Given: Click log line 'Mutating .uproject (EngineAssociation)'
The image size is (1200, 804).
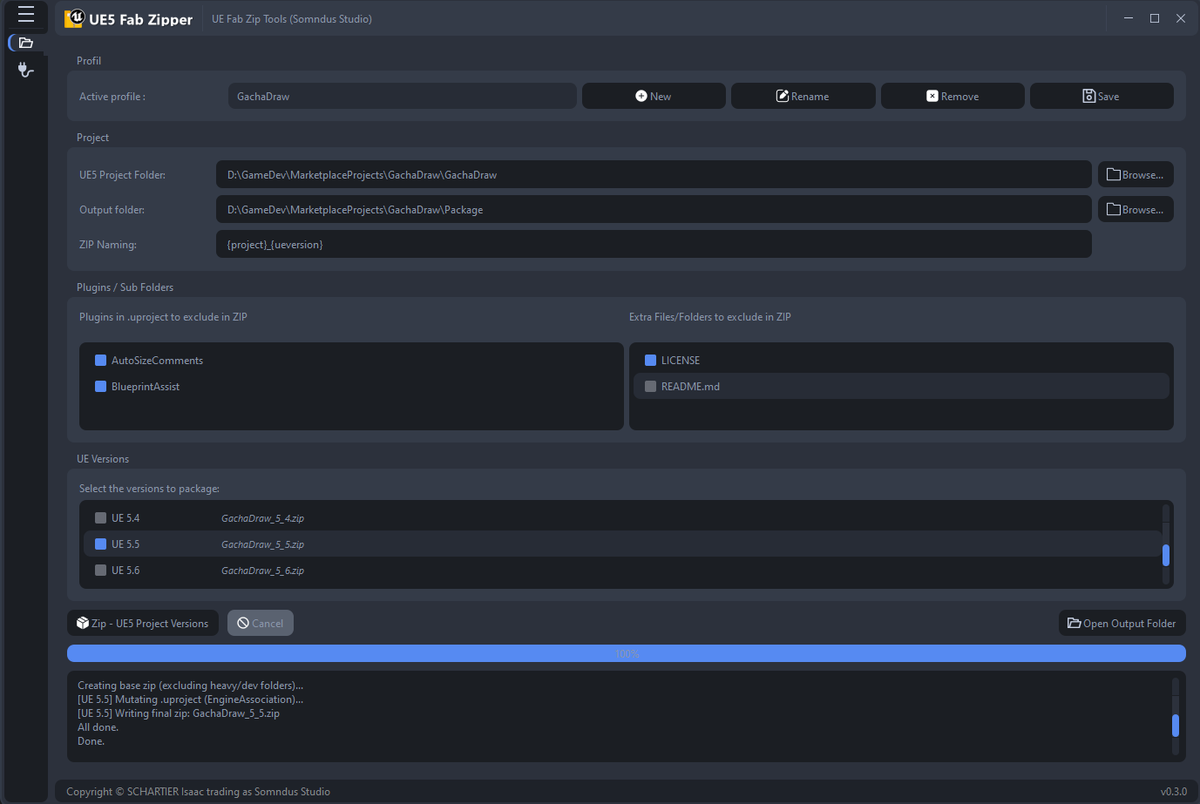Looking at the screenshot, I should coord(190,699).
